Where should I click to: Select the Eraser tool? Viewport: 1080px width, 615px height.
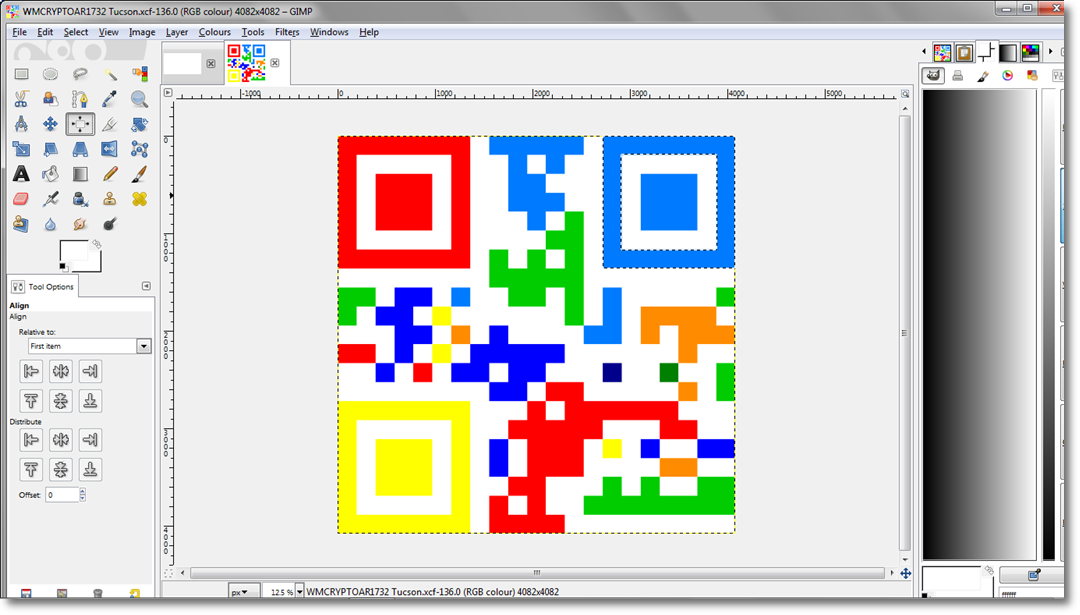pos(21,199)
